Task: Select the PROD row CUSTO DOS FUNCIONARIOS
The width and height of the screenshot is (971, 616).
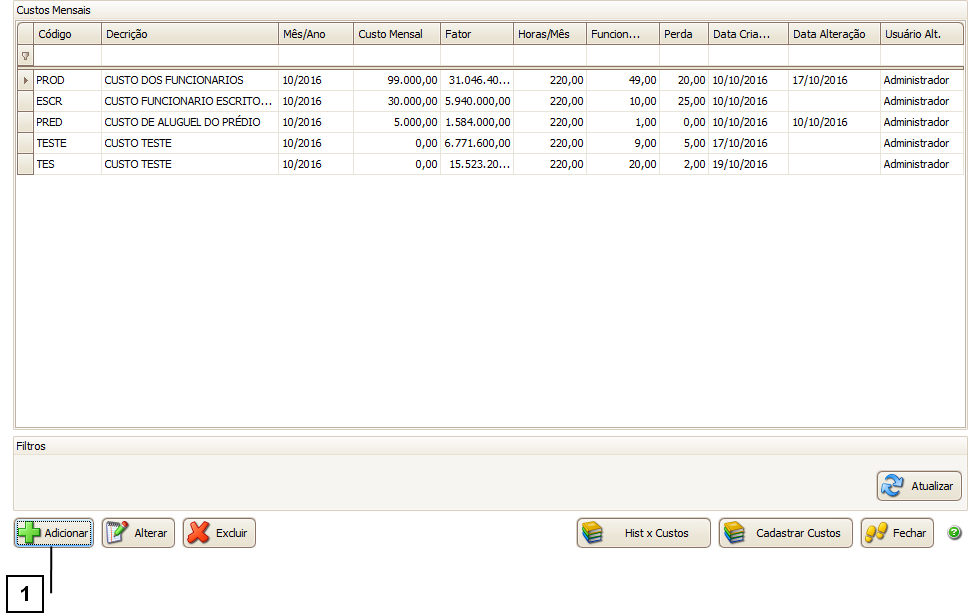Action: tap(173, 80)
